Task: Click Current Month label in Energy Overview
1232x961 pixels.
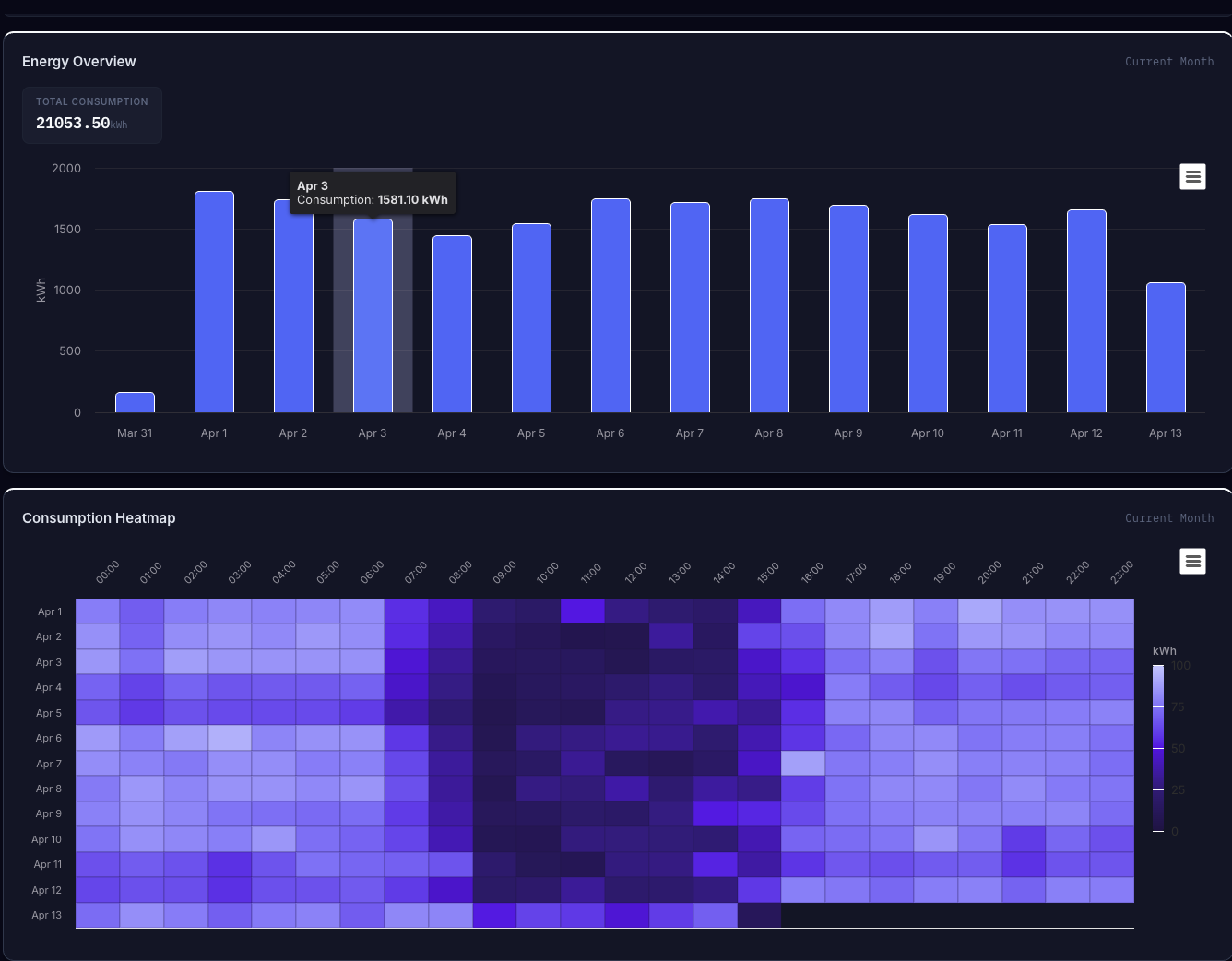Action: pyautogui.click(x=1169, y=62)
